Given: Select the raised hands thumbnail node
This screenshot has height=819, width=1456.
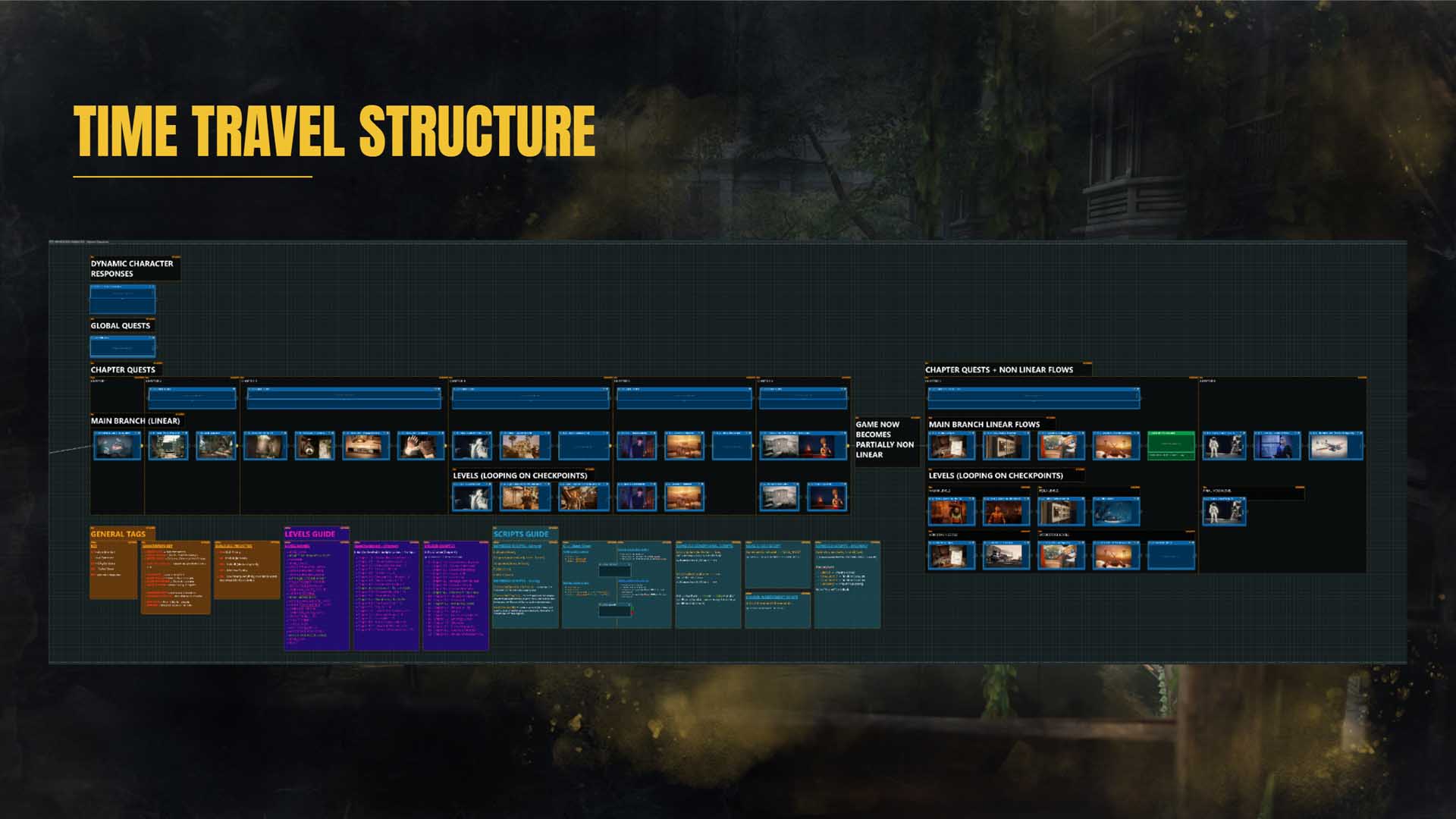Looking at the screenshot, I should [421, 445].
